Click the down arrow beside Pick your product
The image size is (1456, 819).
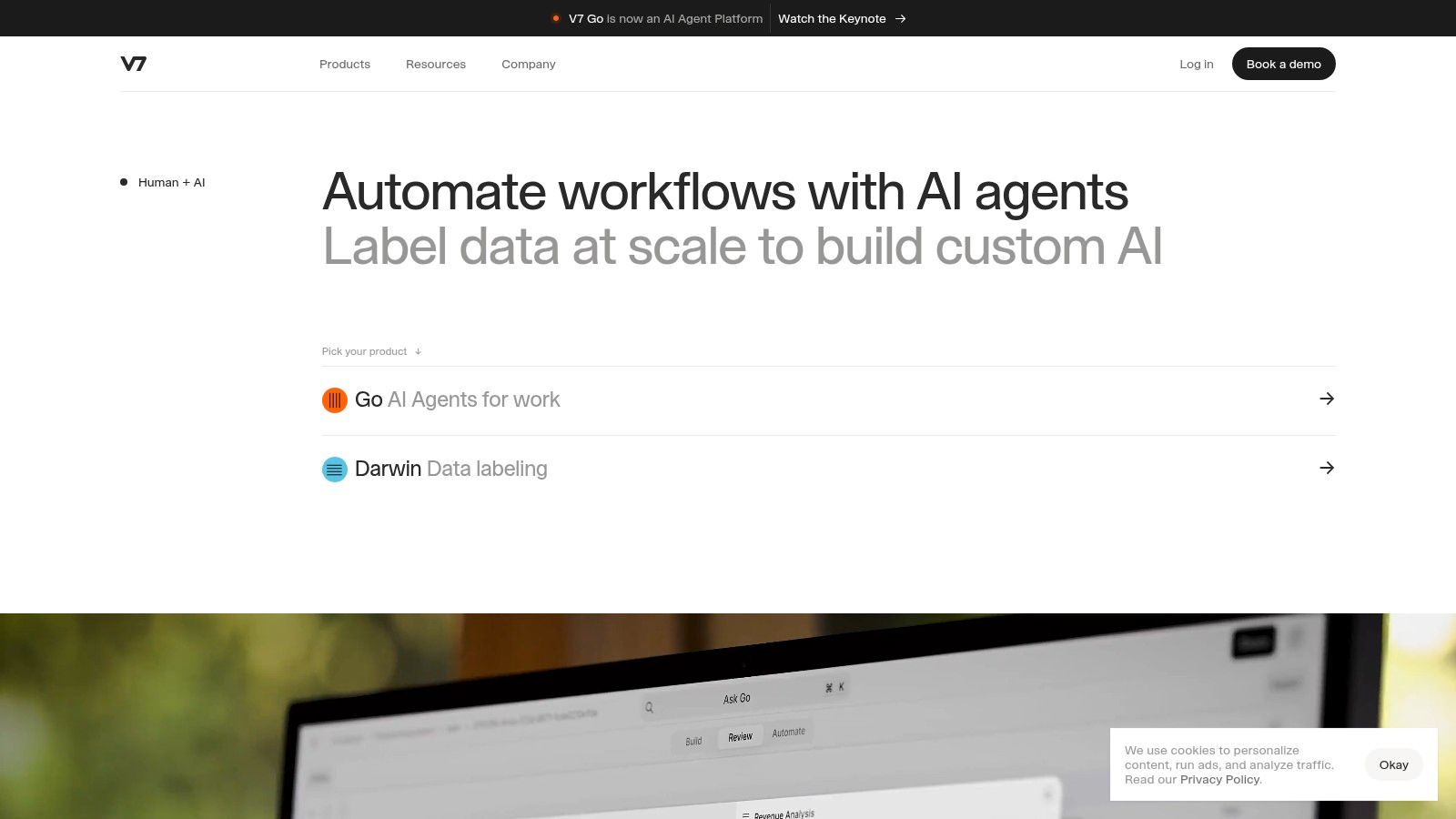click(x=418, y=351)
